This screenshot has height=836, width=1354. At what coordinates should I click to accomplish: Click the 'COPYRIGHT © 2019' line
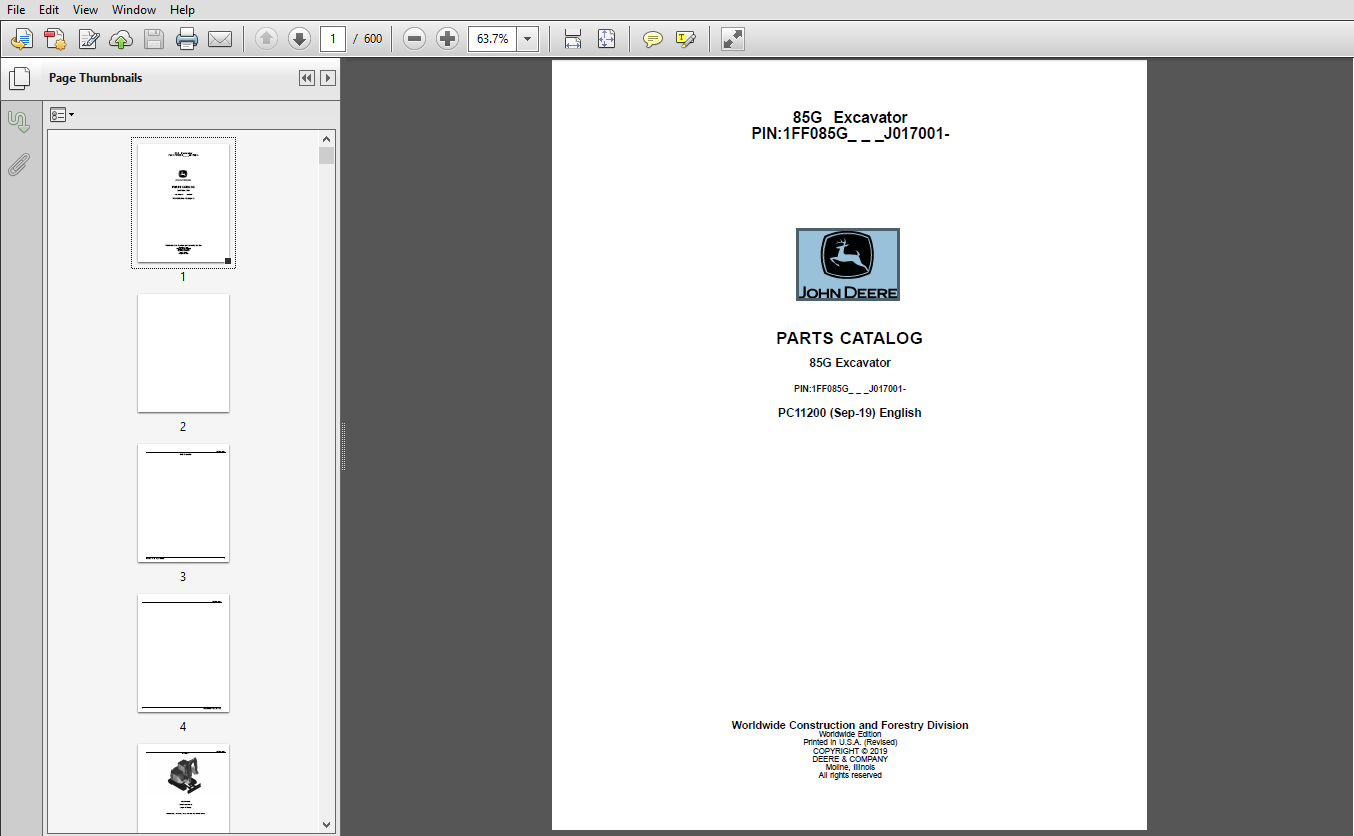(850, 751)
